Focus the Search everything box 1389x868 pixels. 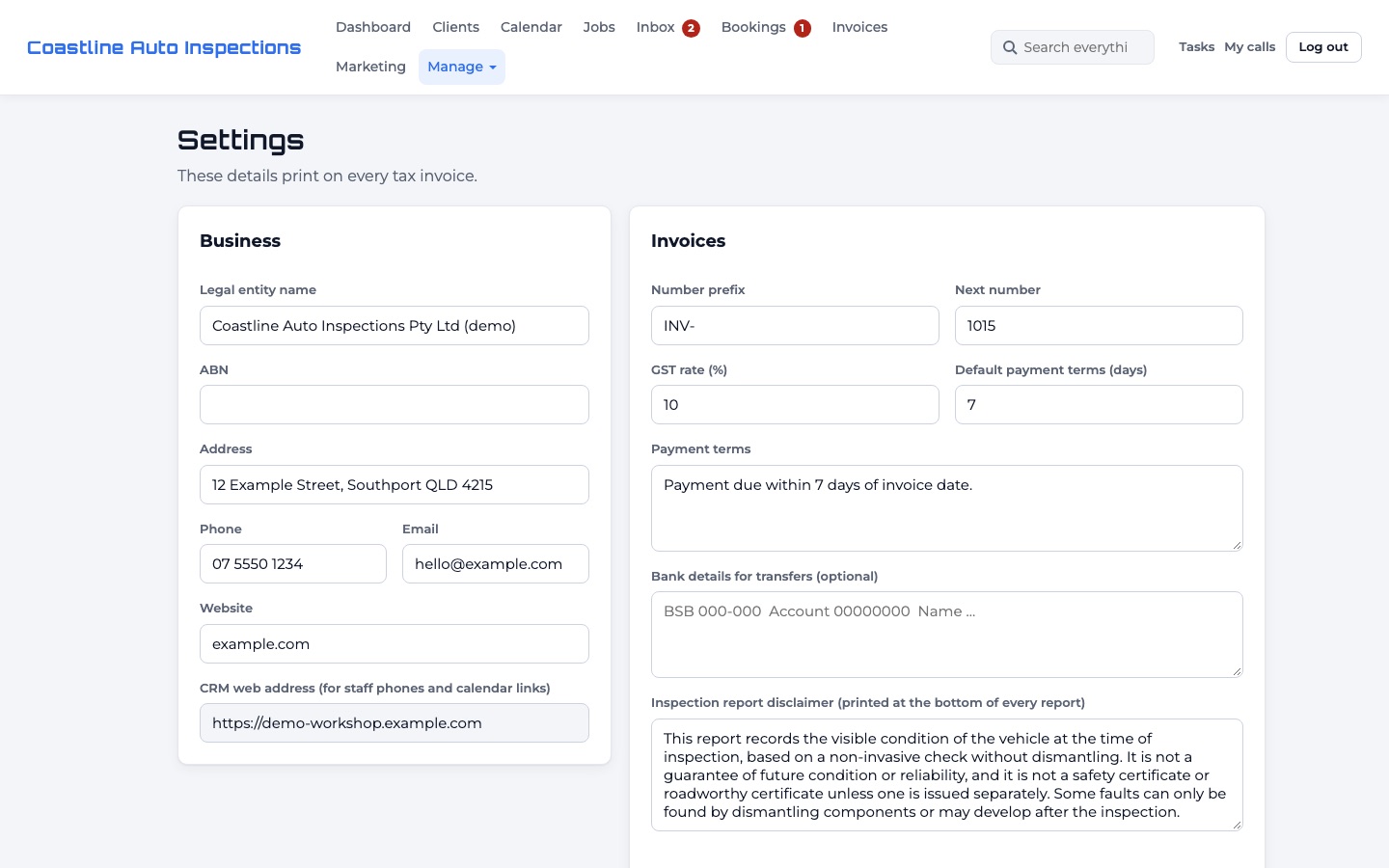pos(1073,47)
